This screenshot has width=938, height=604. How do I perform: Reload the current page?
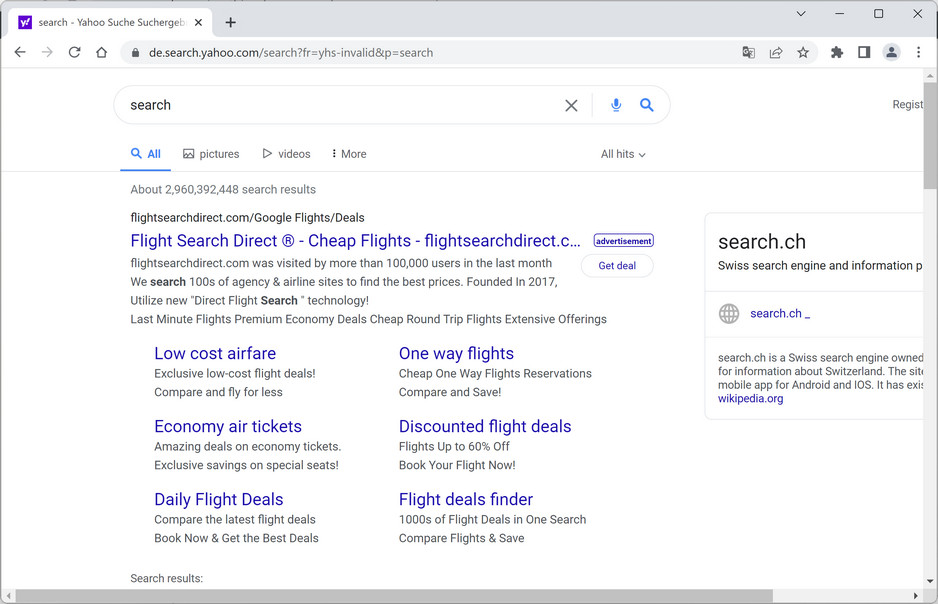(x=74, y=53)
